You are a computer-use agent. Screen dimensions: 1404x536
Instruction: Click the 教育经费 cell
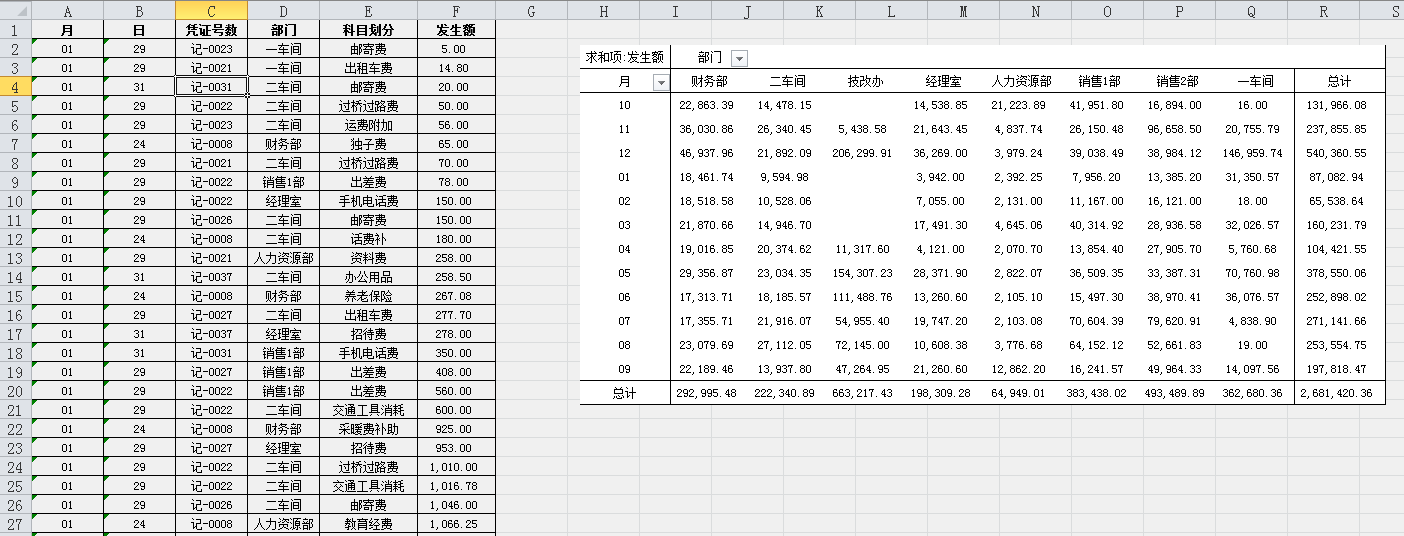click(369, 524)
